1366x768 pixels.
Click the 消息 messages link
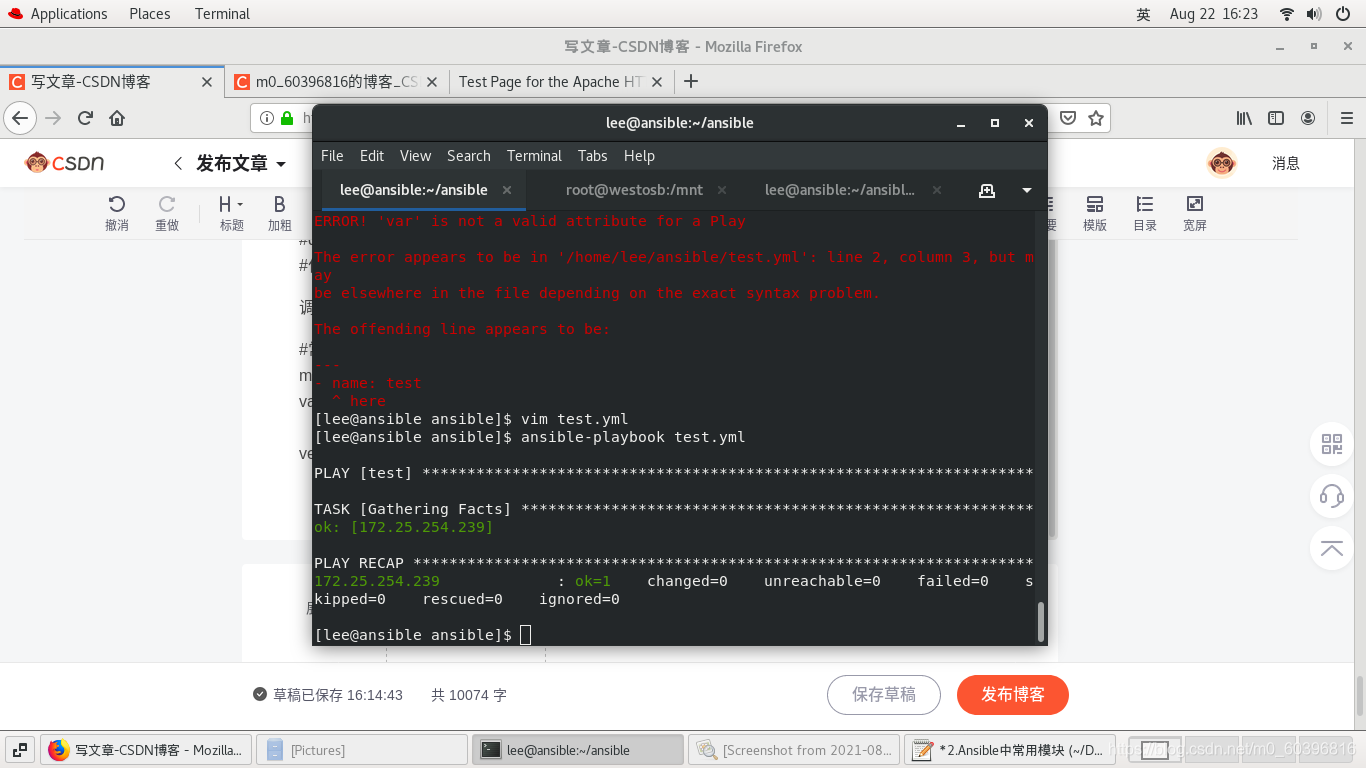[1286, 163]
